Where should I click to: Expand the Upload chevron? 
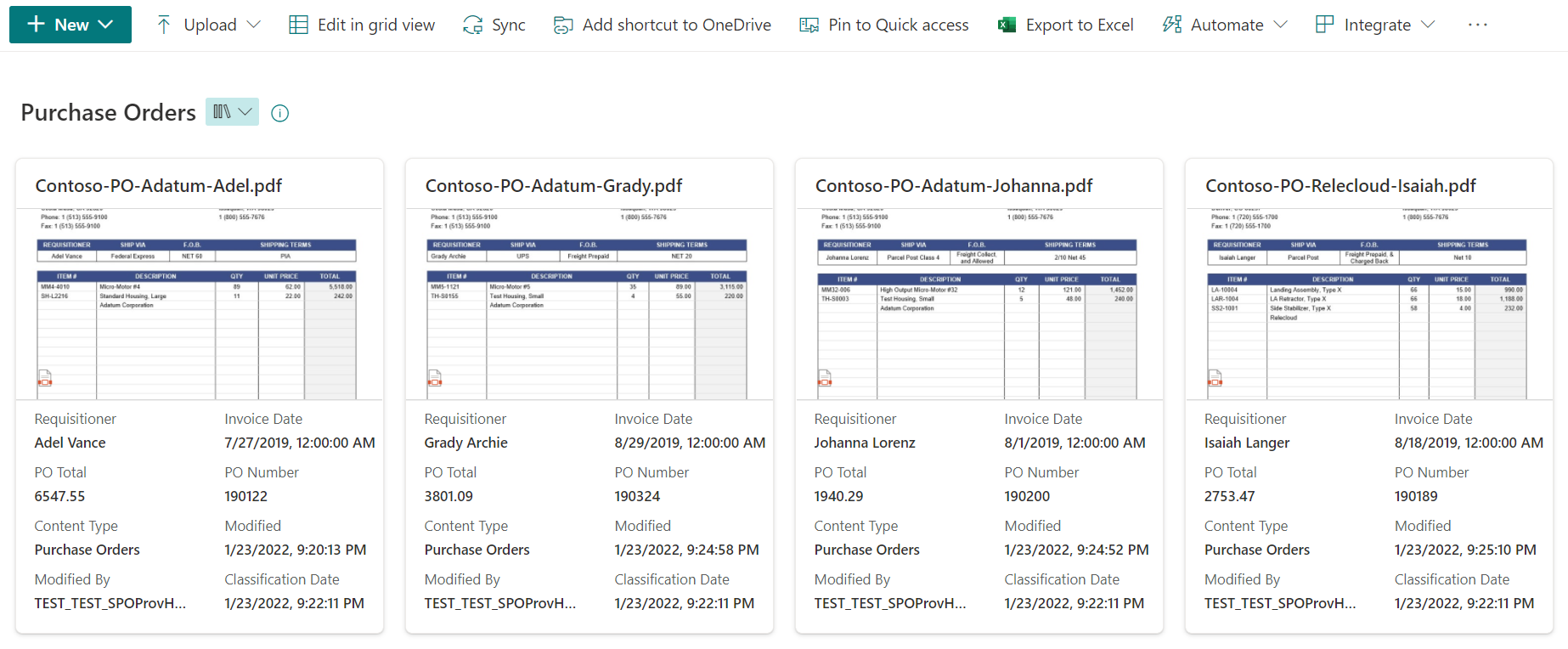click(x=253, y=25)
